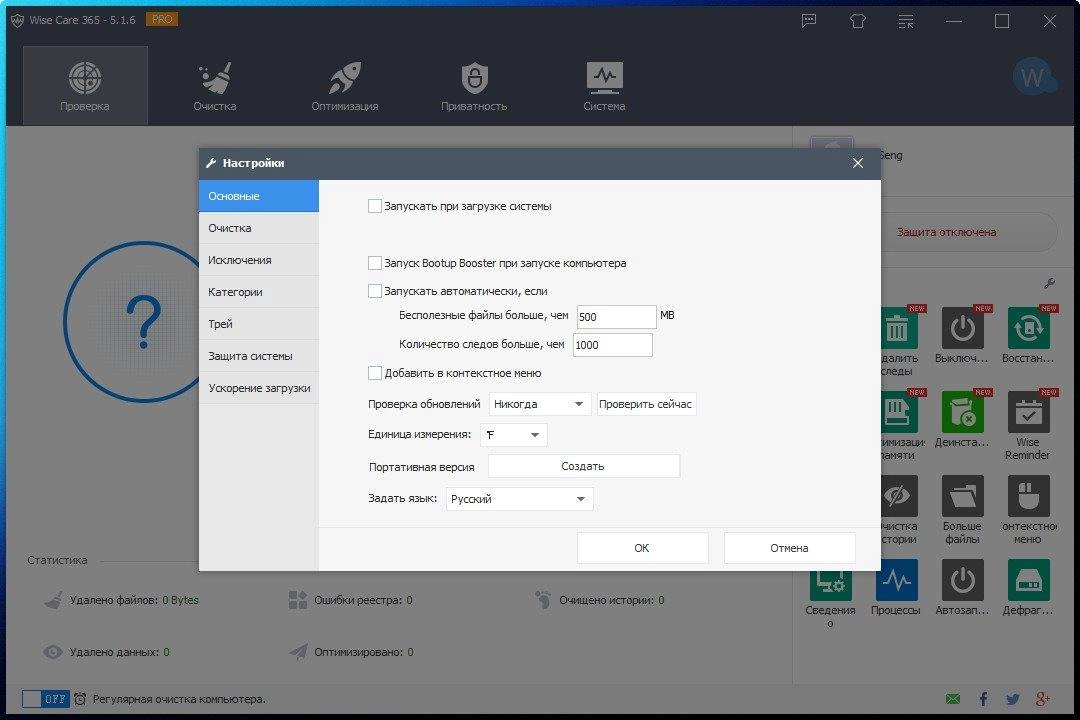Click the PRO badge in title bar
This screenshot has height=720, width=1080.
point(163,19)
